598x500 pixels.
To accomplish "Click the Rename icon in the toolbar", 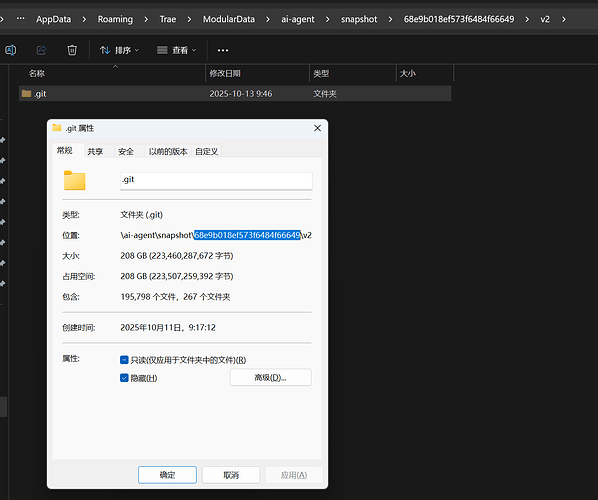I will pyautogui.click(x=11, y=50).
